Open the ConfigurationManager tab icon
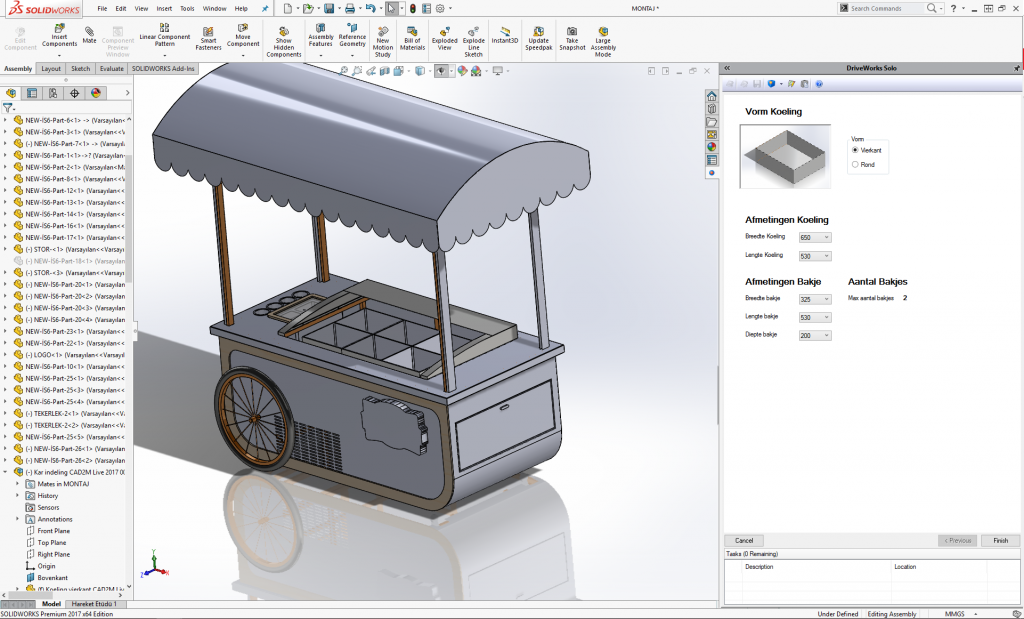The image size is (1024, 619). tap(53, 93)
